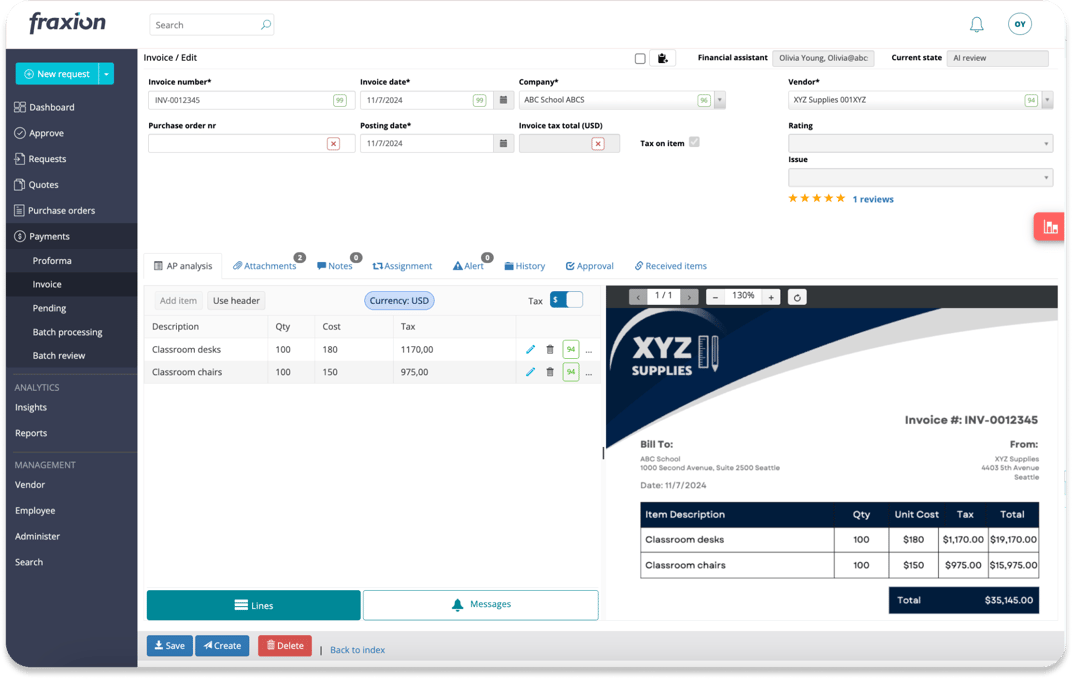Click the red analytics panel icon on right edge
This screenshot has width=1072, height=679.
tap(1049, 227)
